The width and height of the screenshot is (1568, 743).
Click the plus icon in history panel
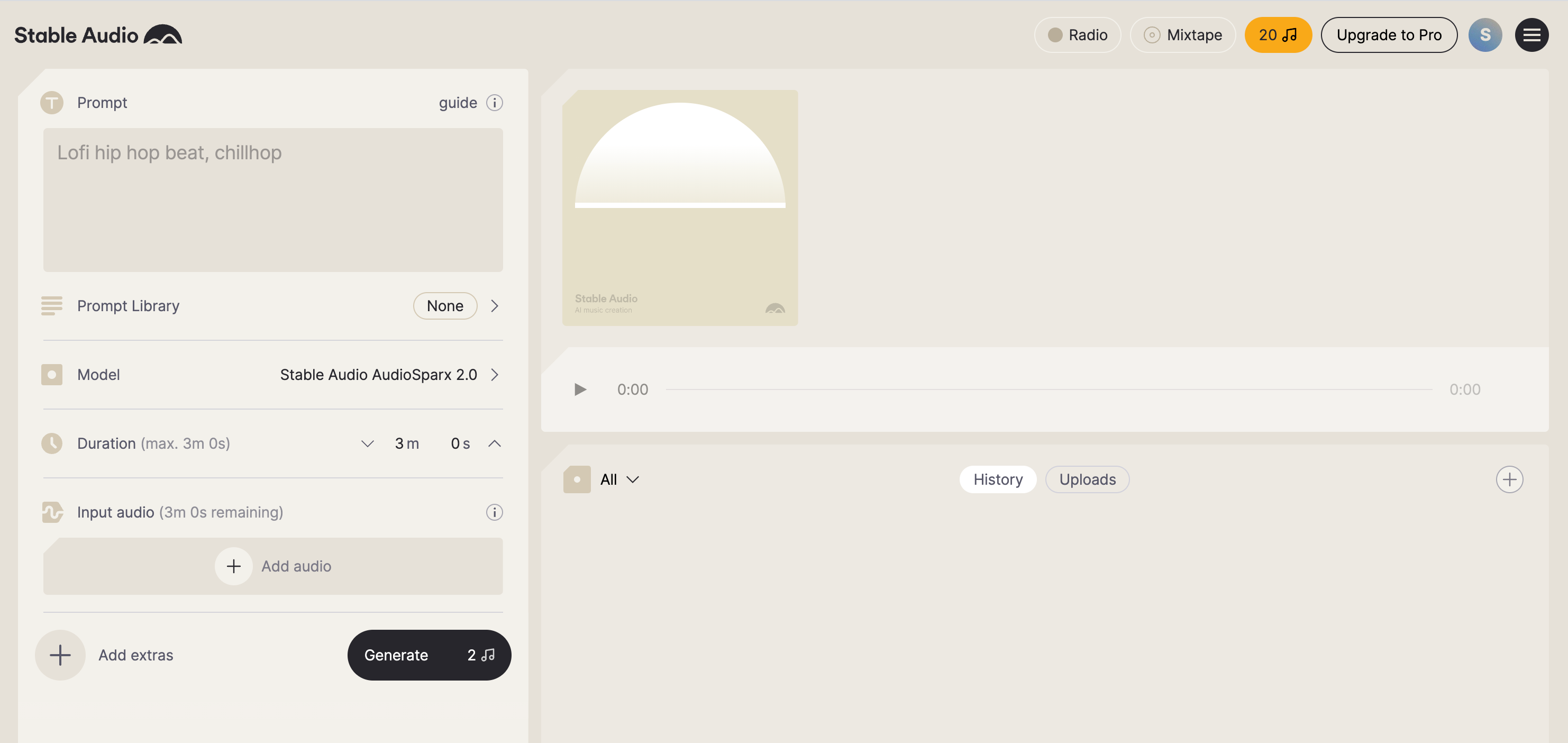[1509, 479]
